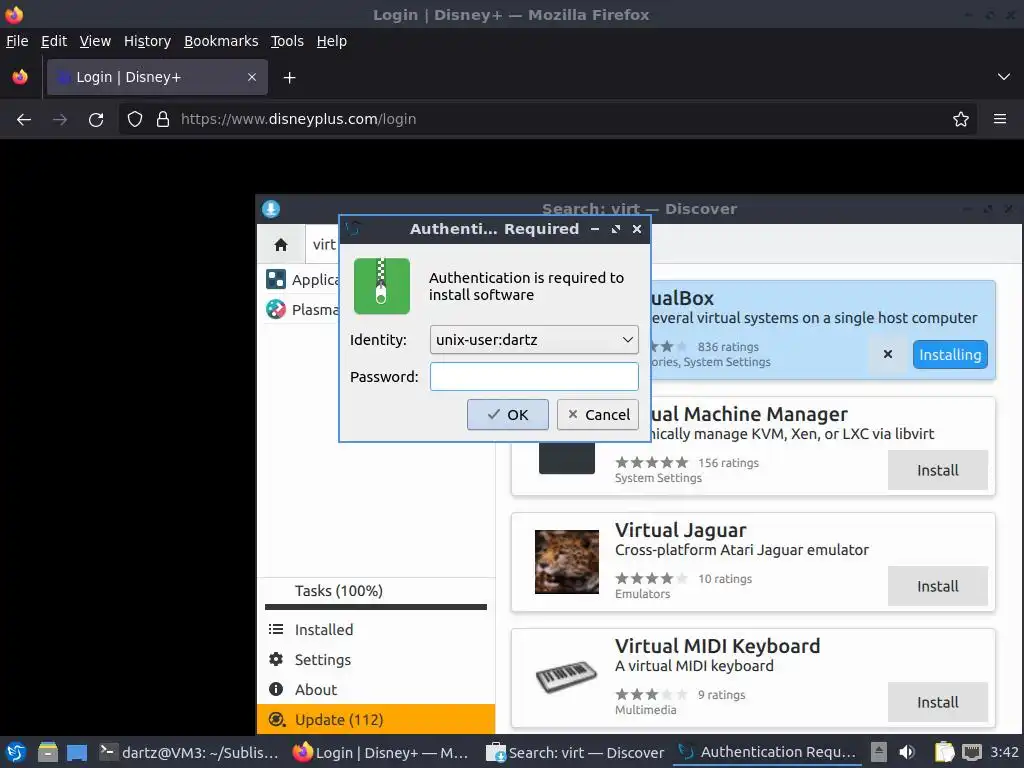Switch to Firefox Login | Disney+ taskbar entry

click(x=381, y=752)
